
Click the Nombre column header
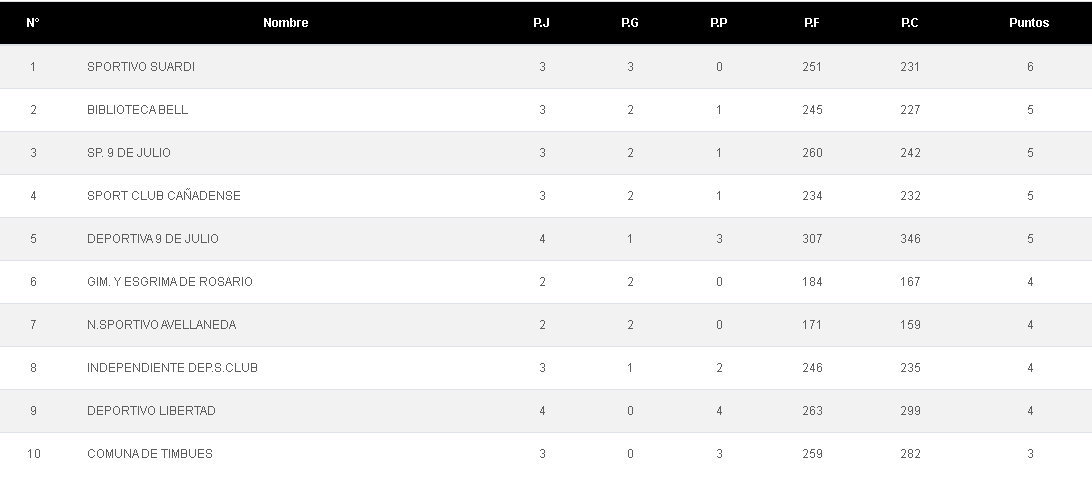click(x=285, y=23)
